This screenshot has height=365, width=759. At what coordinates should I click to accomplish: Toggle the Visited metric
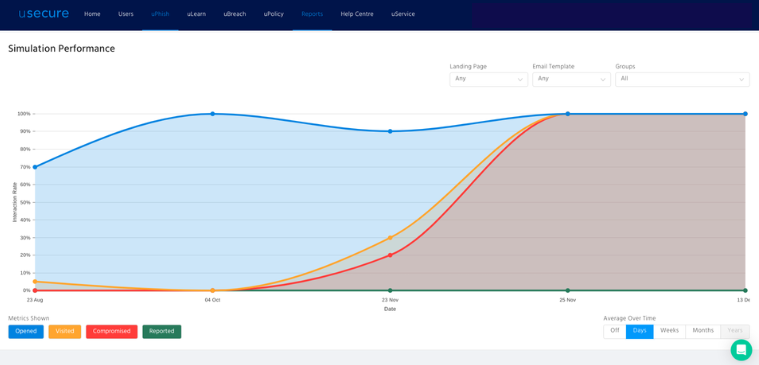pos(65,332)
